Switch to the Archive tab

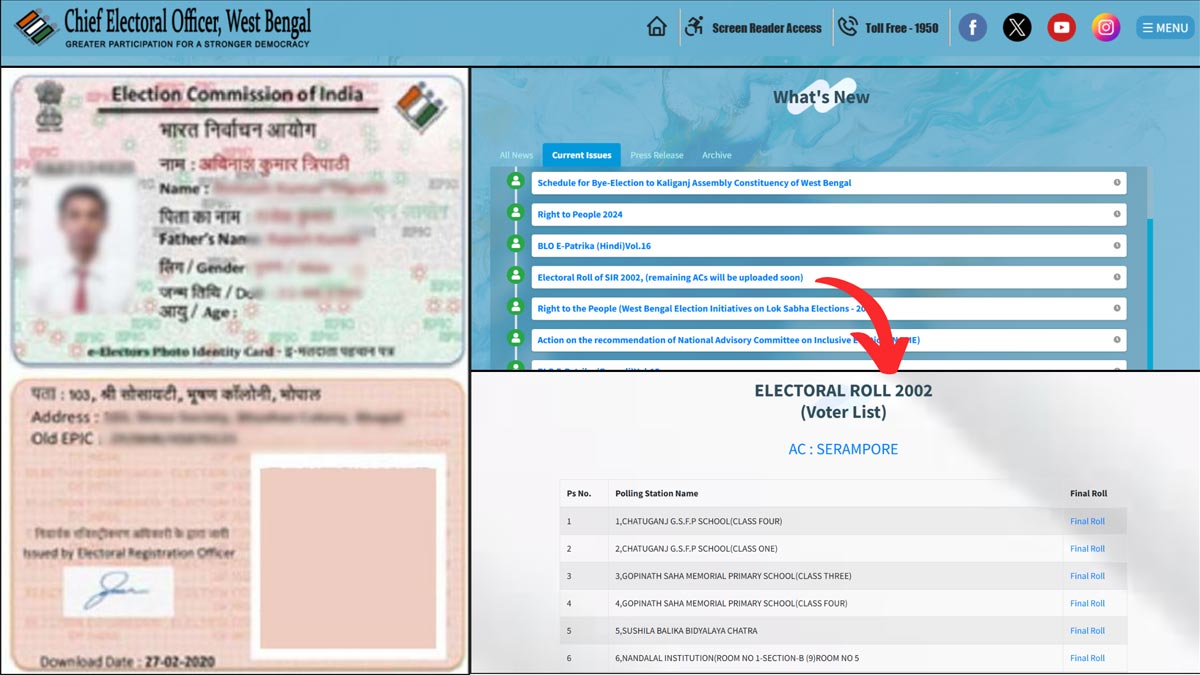[716, 155]
